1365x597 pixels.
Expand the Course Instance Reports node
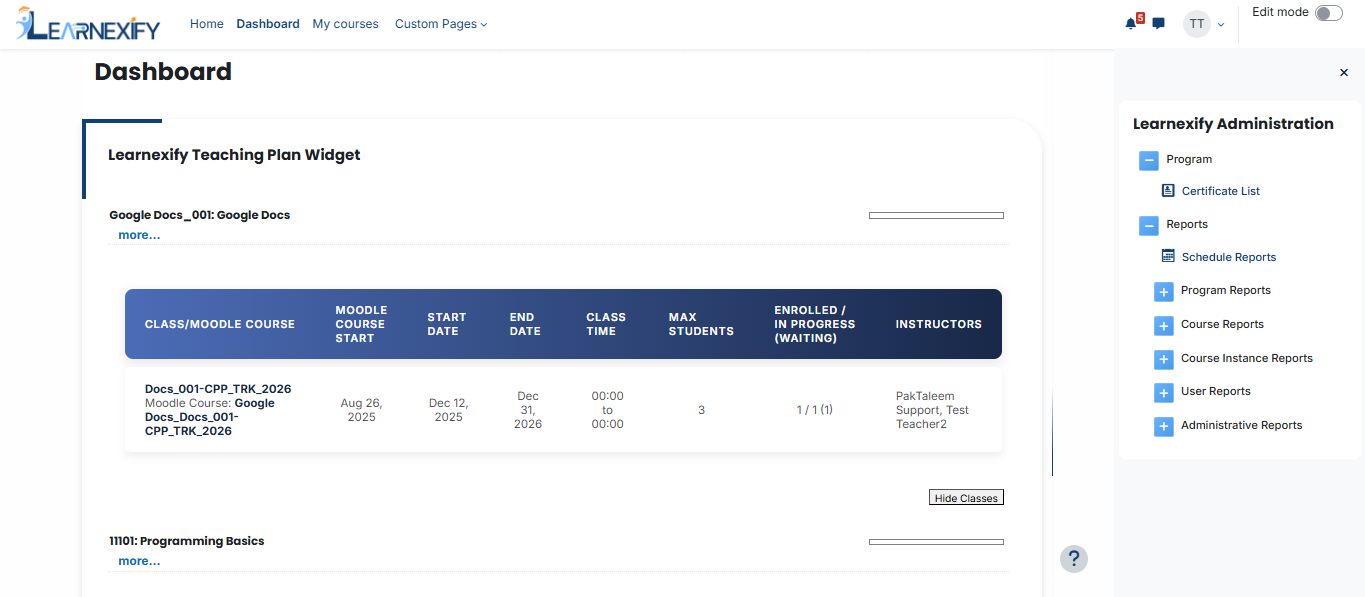tap(1163, 359)
